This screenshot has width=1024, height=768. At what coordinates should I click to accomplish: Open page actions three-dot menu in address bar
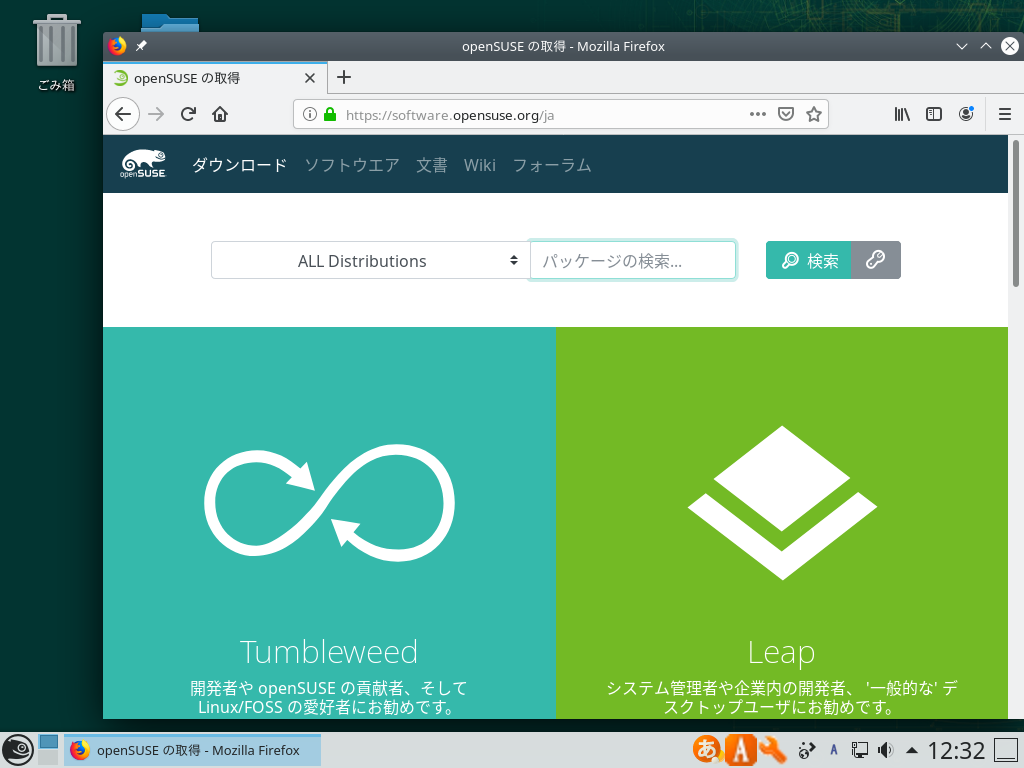click(758, 114)
